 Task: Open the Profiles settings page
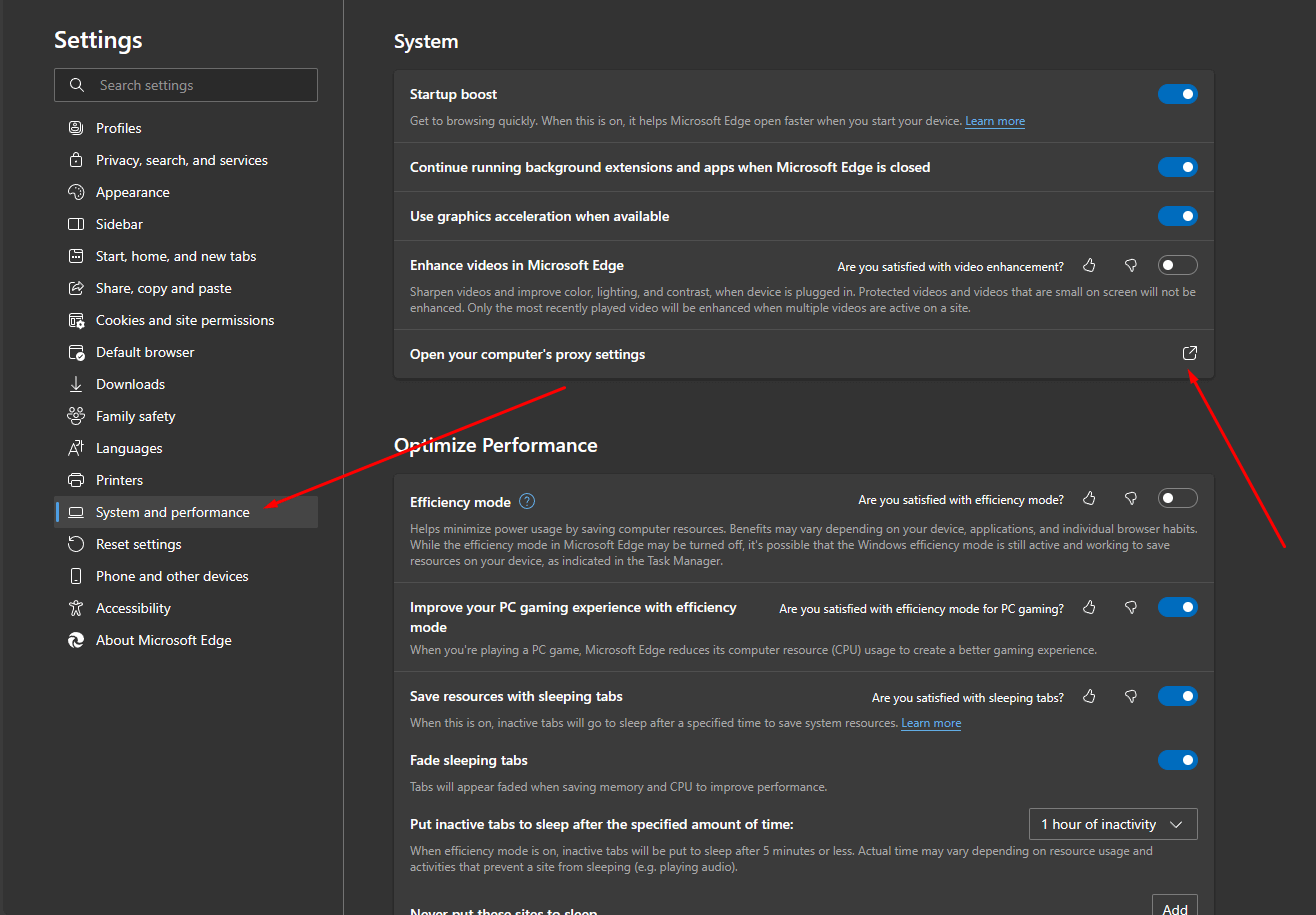pyautogui.click(x=186, y=128)
